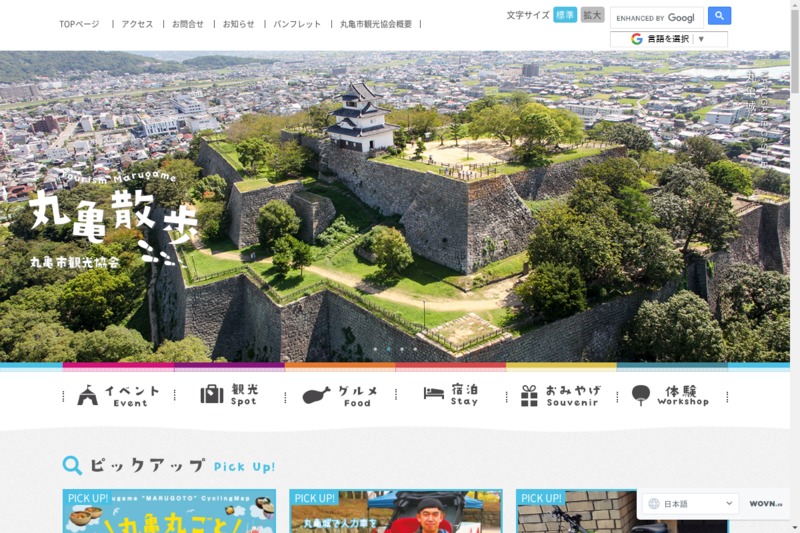This screenshot has width=800, height=533.
Task: Click the Food drumstick icon
Action: pos(316,395)
